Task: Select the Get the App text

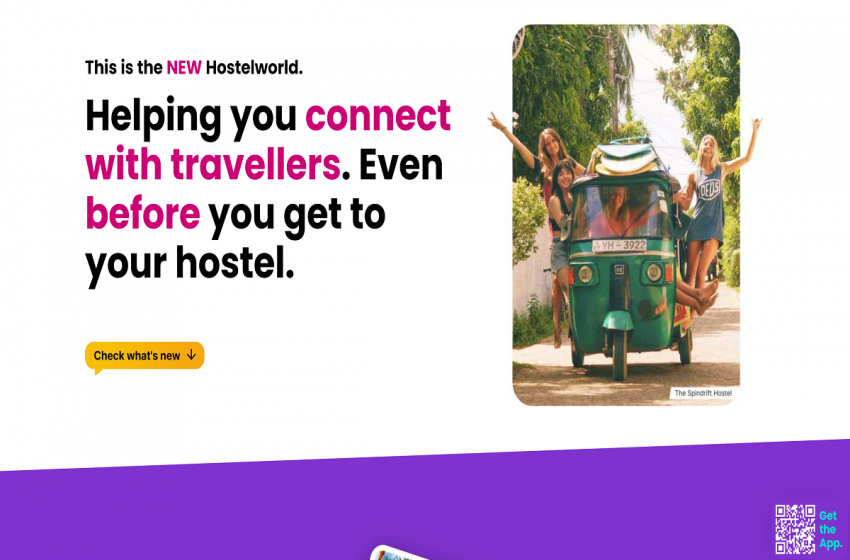Action: pyautogui.click(x=830, y=530)
